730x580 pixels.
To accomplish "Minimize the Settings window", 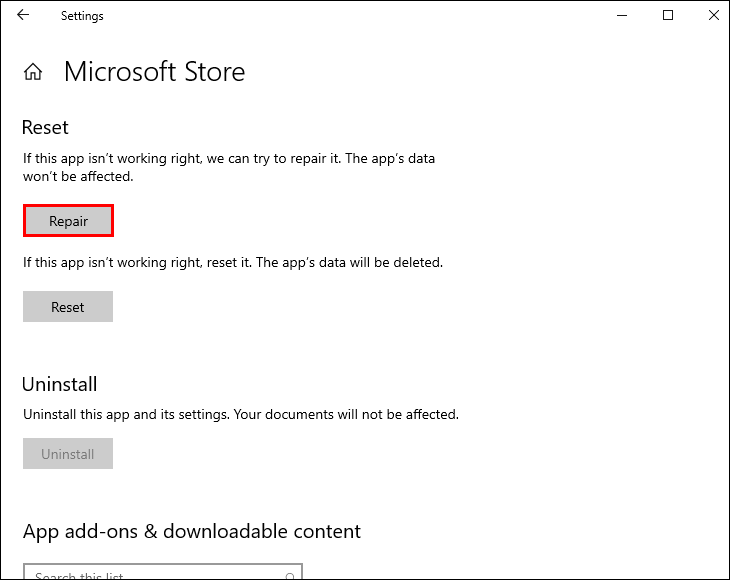I will tap(622, 16).
